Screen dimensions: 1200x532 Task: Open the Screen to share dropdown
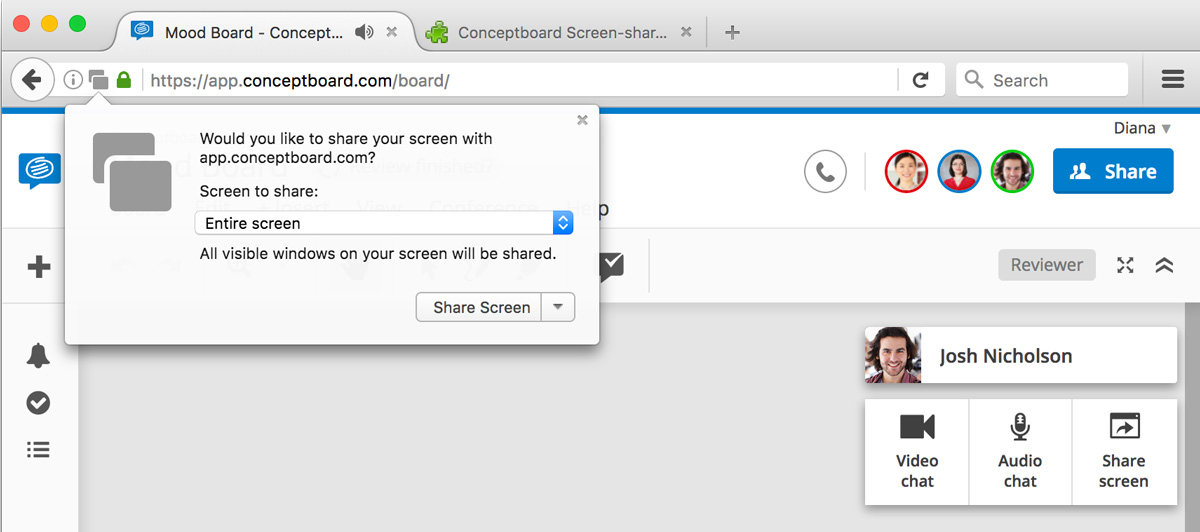point(384,223)
